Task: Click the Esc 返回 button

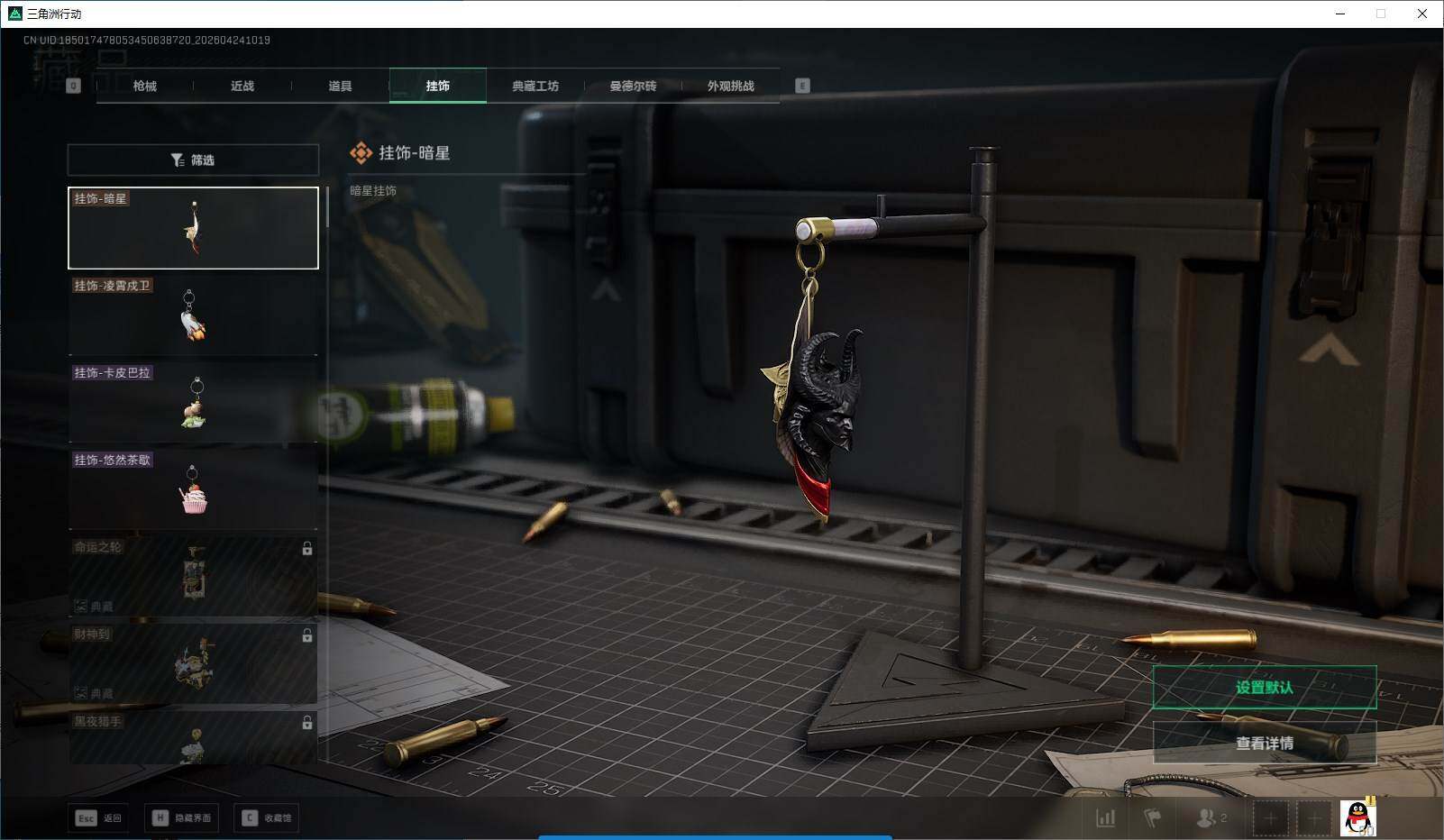Action: [x=98, y=818]
